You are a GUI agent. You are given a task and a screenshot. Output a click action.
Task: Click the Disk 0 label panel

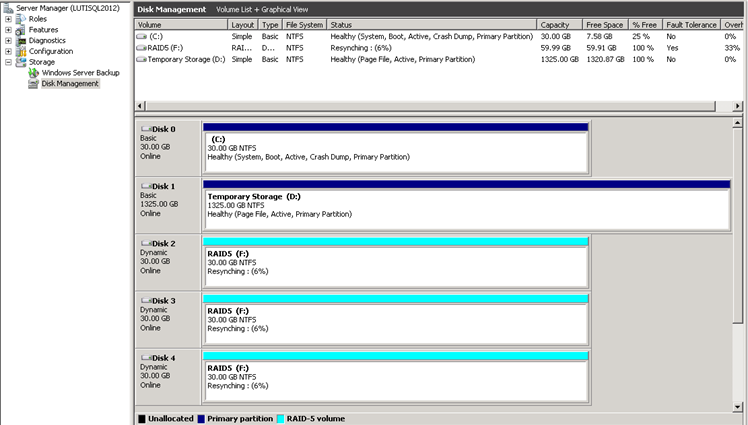pos(168,148)
